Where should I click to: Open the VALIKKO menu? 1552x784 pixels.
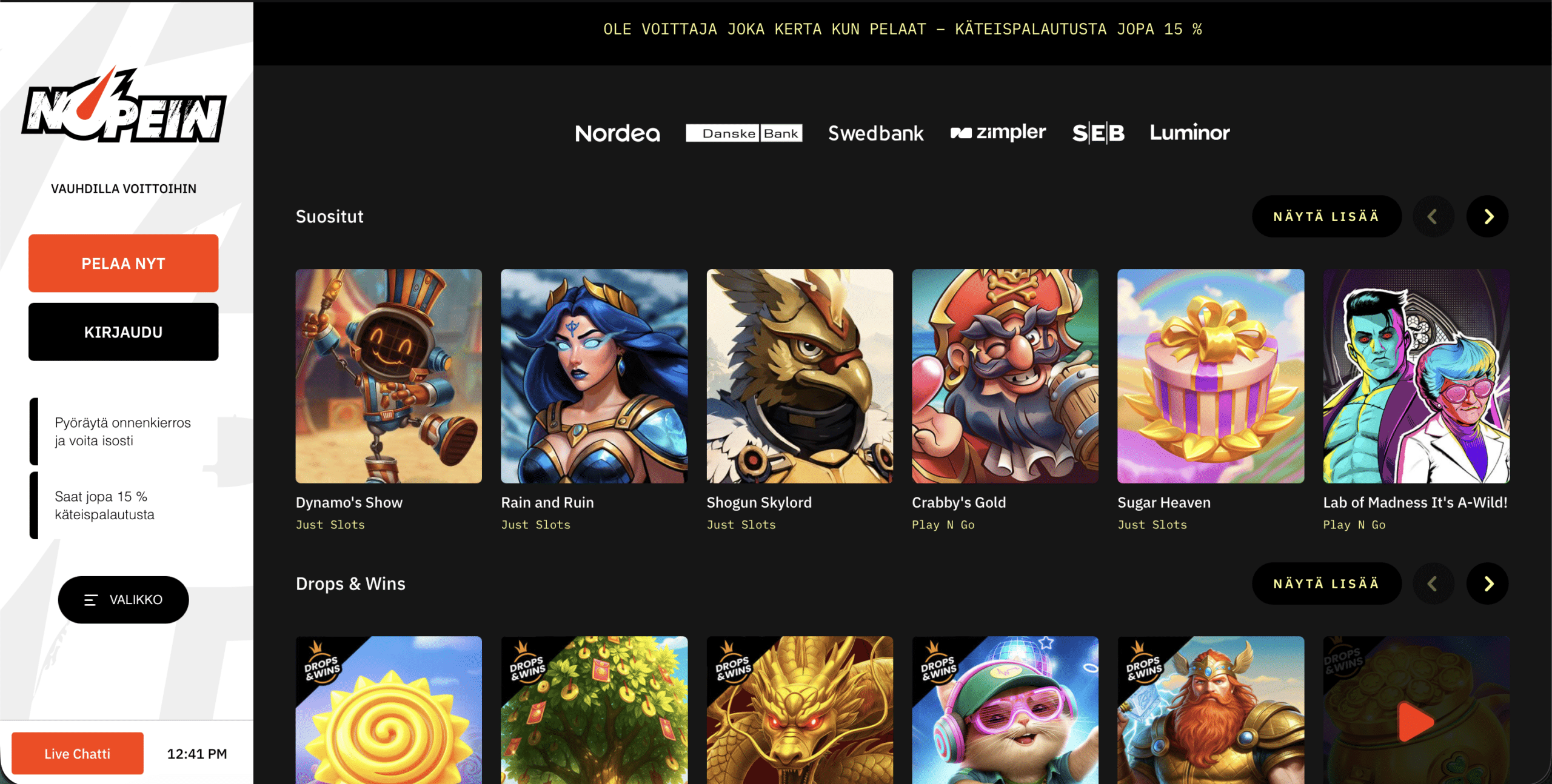tap(123, 599)
